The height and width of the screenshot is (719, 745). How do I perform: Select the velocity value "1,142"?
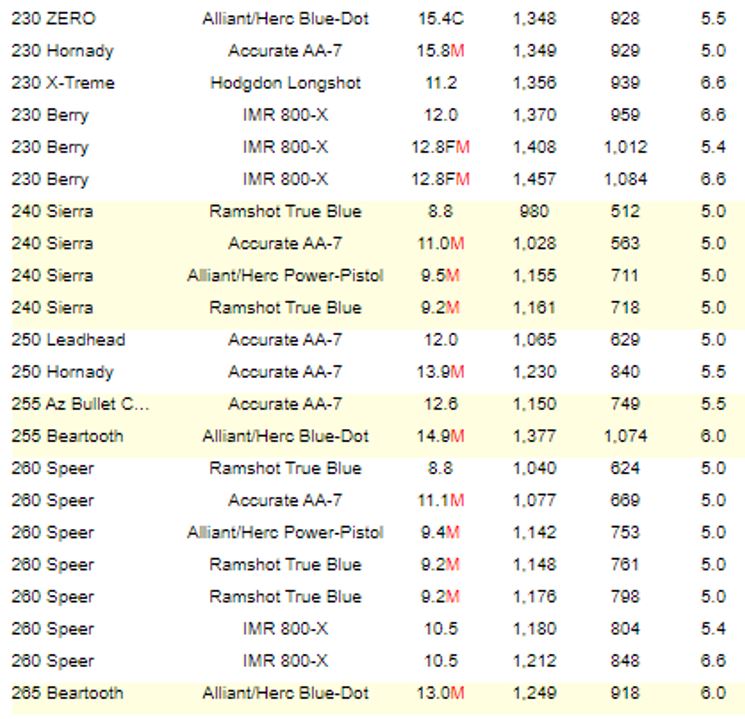(x=534, y=532)
